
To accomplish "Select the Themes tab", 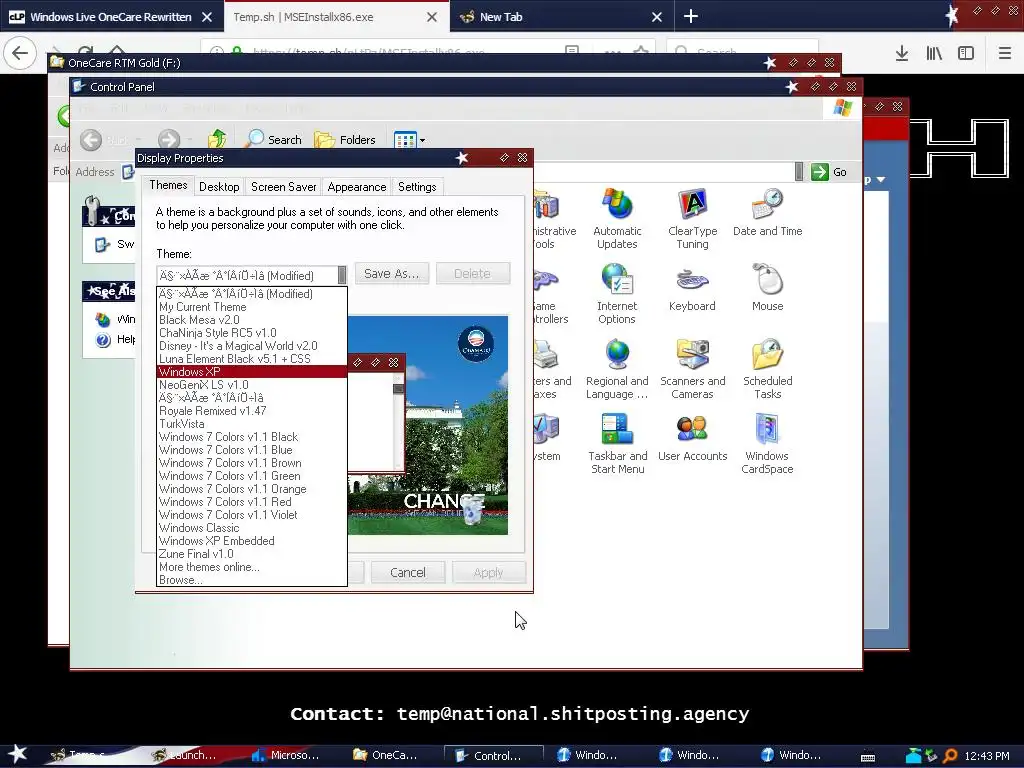I will [168, 185].
